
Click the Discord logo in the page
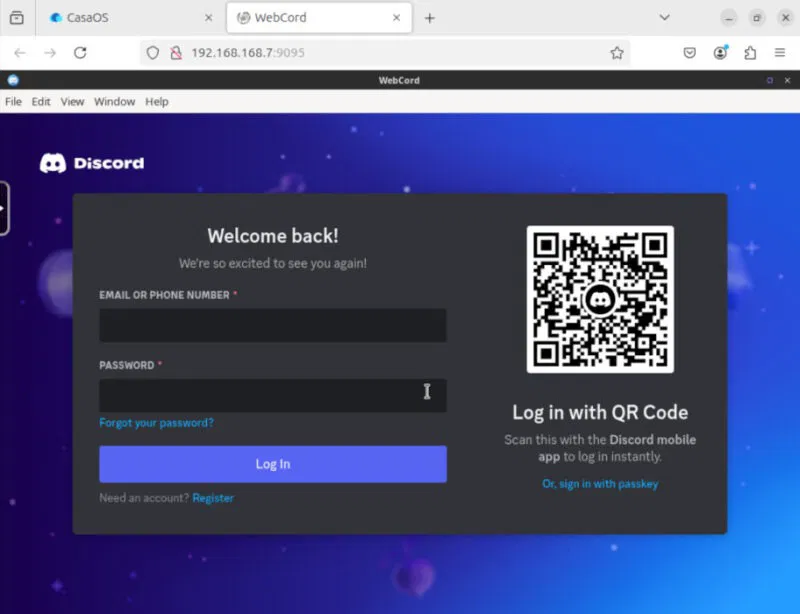pyautogui.click(x=91, y=162)
